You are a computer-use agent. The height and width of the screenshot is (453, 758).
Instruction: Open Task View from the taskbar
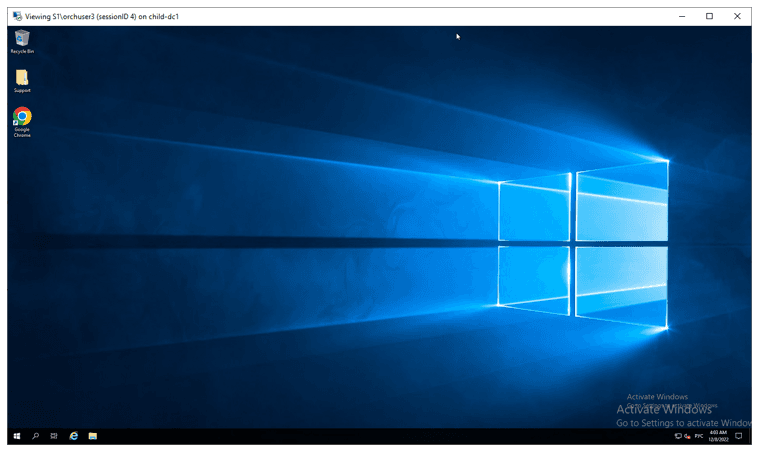(x=54, y=436)
